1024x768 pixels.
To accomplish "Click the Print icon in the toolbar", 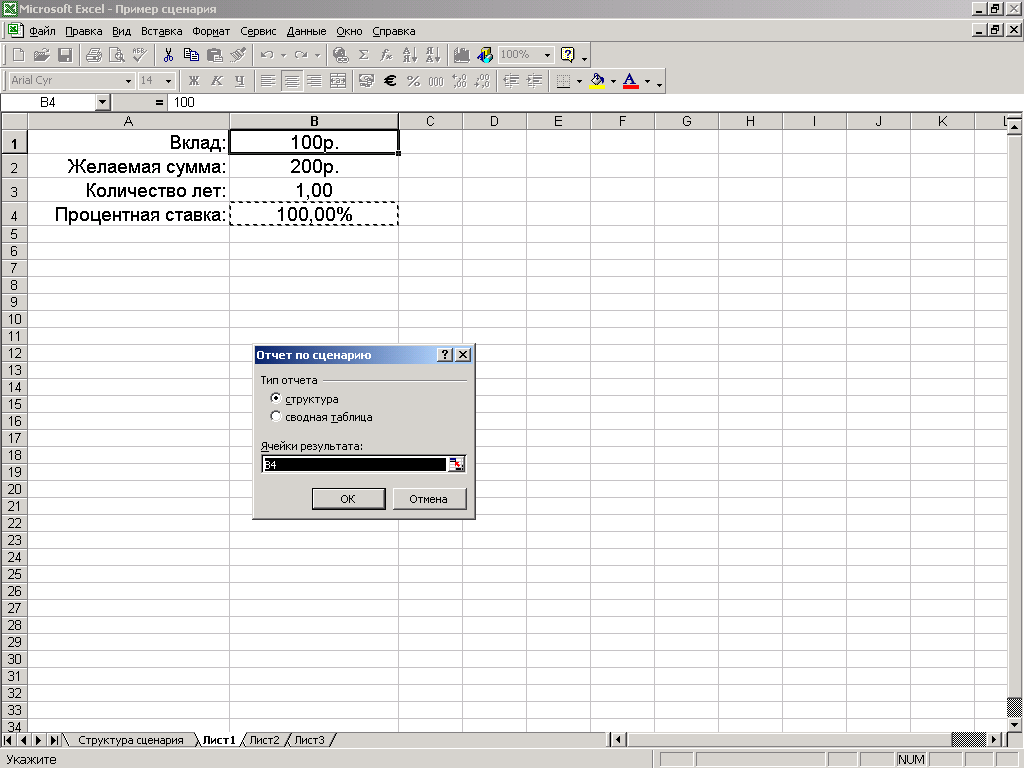I will pyautogui.click(x=94, y=55).
